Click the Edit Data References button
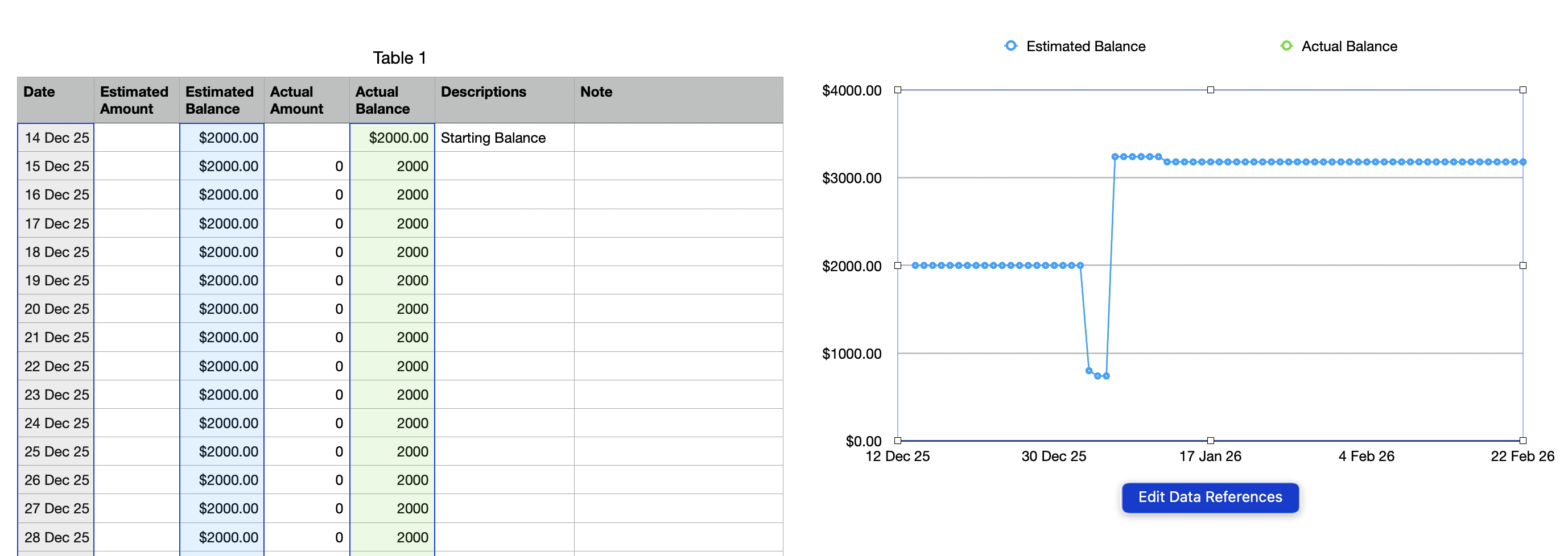The width and height of the screenshot is (1568, 556). pos(1210,497)
